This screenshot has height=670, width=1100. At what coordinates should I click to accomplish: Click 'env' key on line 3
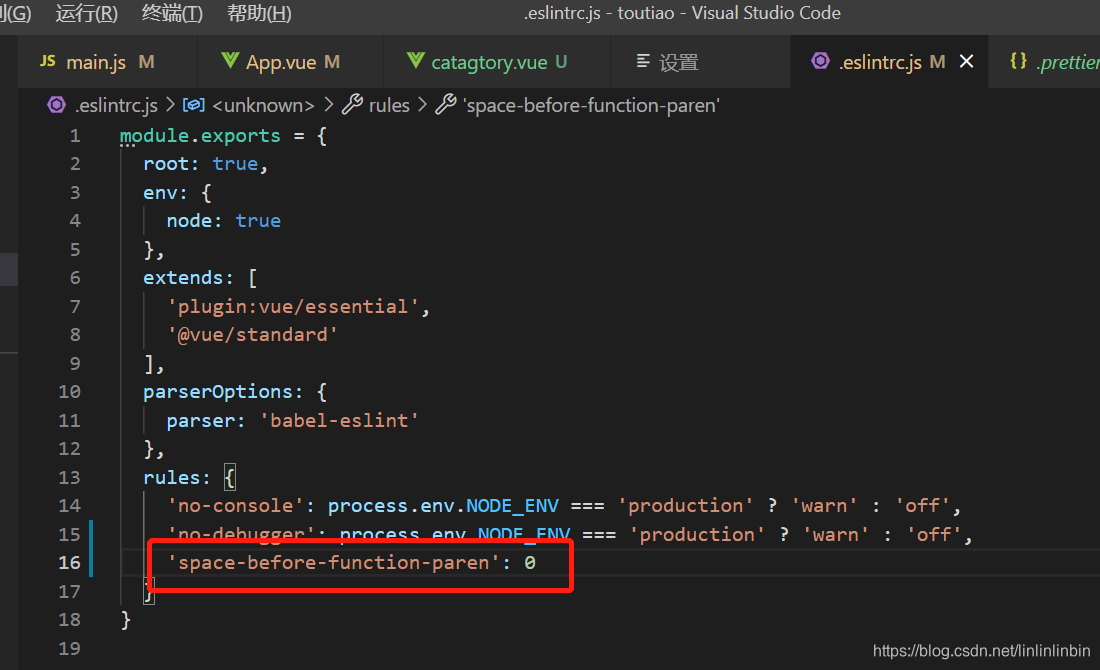point(160,193)
